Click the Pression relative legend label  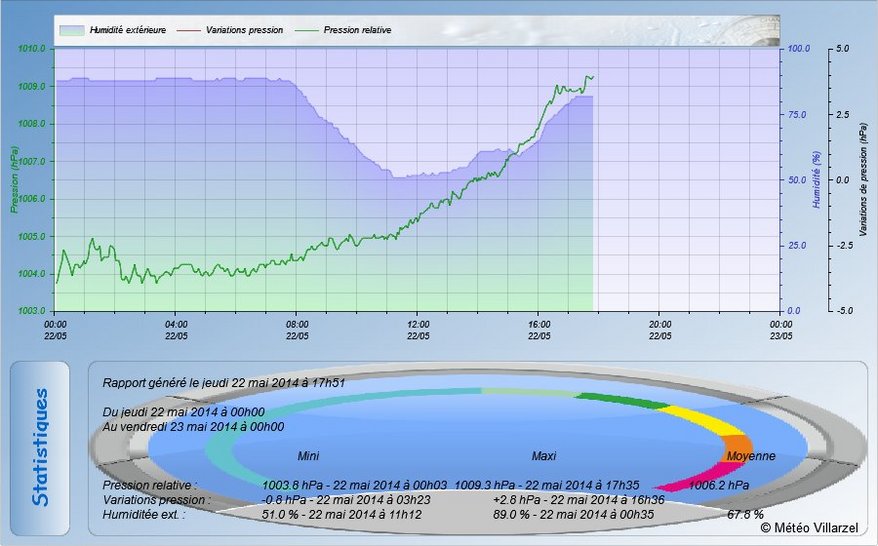(x=357, y=30)
